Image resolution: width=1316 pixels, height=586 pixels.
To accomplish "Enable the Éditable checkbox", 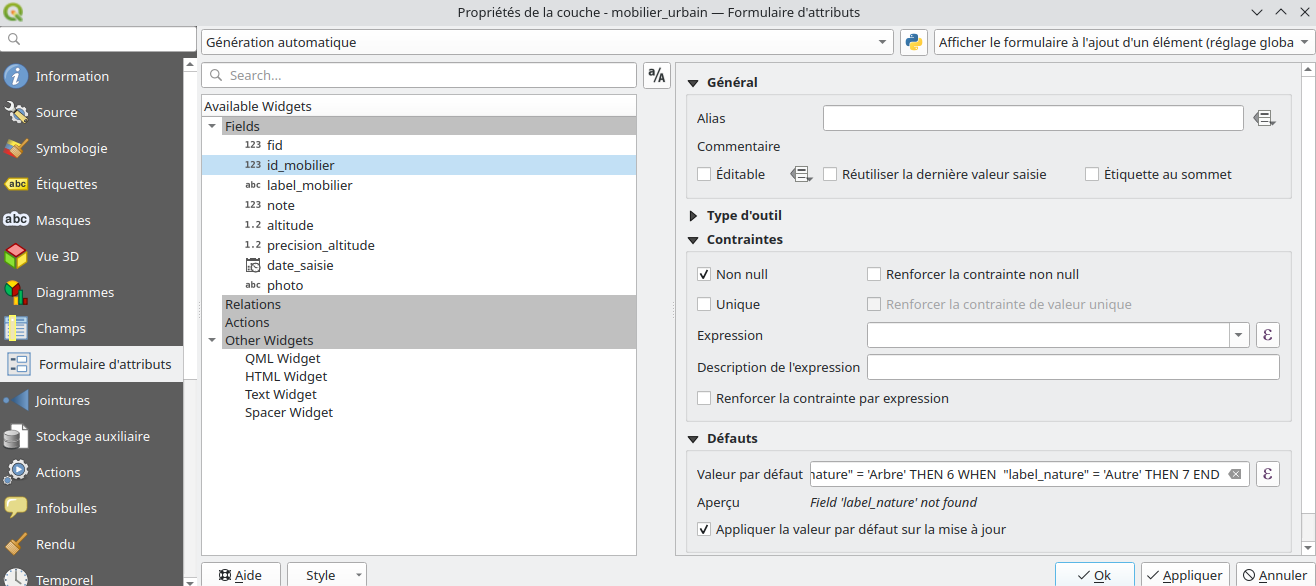I will point(705,174).
